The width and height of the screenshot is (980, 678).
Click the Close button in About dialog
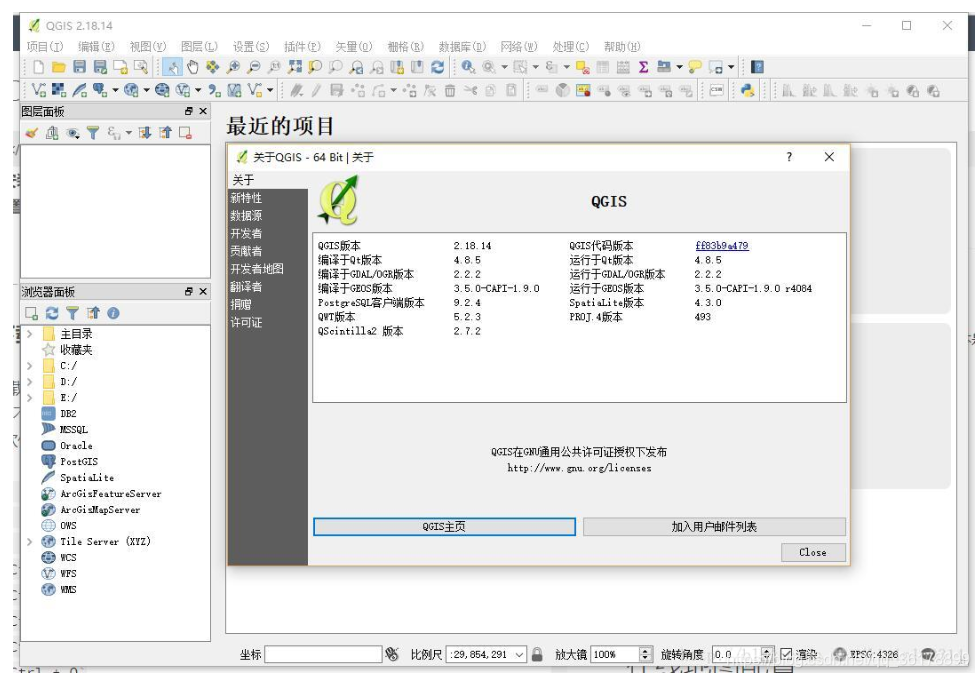coord(812,552)
